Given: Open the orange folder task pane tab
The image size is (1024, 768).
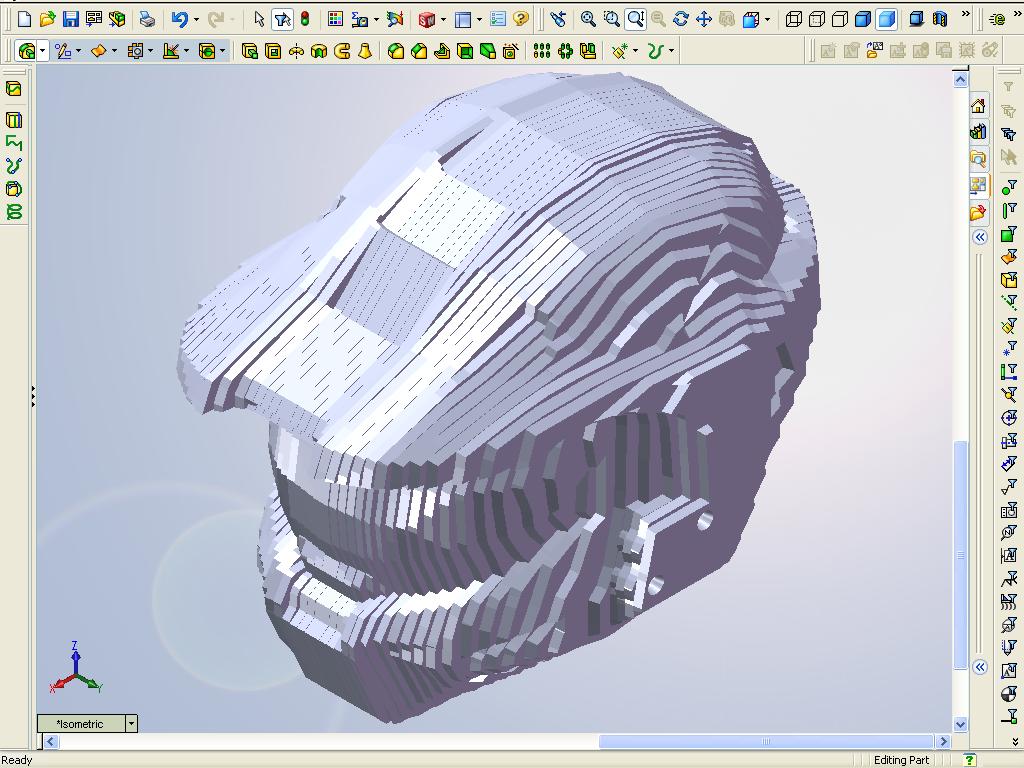Looking at the screenshot, I should [978, 212].
